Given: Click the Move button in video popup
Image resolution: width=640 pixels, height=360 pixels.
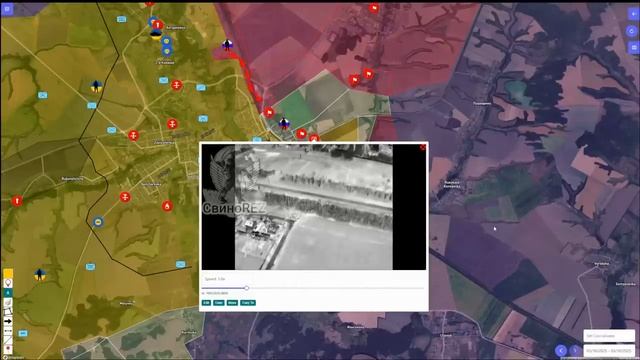Looking at the screenshot, I should pos(232,303).
